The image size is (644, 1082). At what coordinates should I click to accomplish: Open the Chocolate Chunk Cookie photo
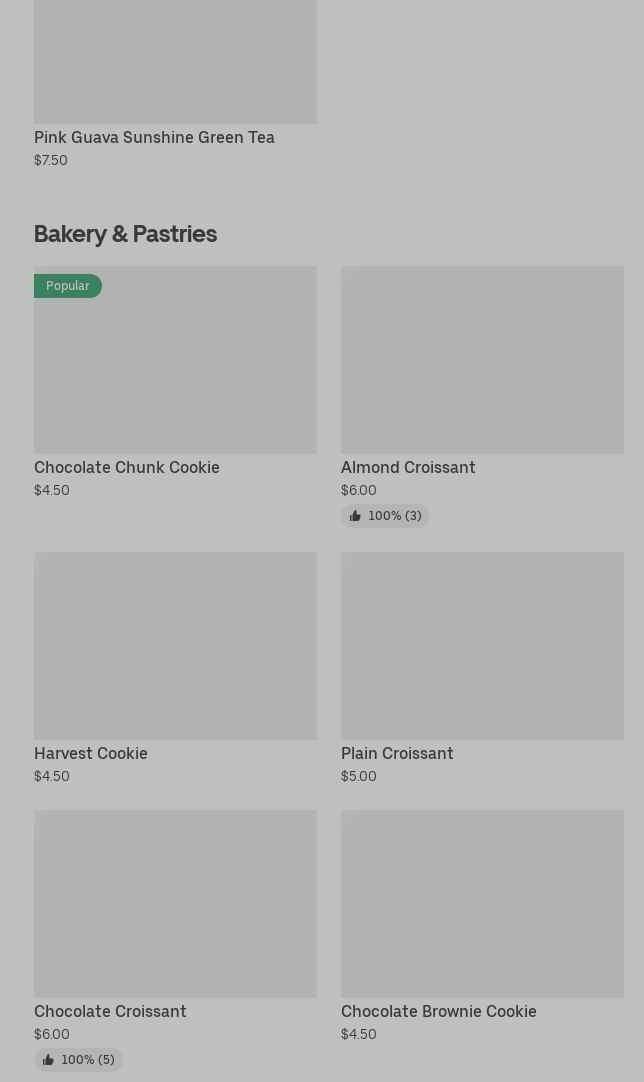click(175, 370)
